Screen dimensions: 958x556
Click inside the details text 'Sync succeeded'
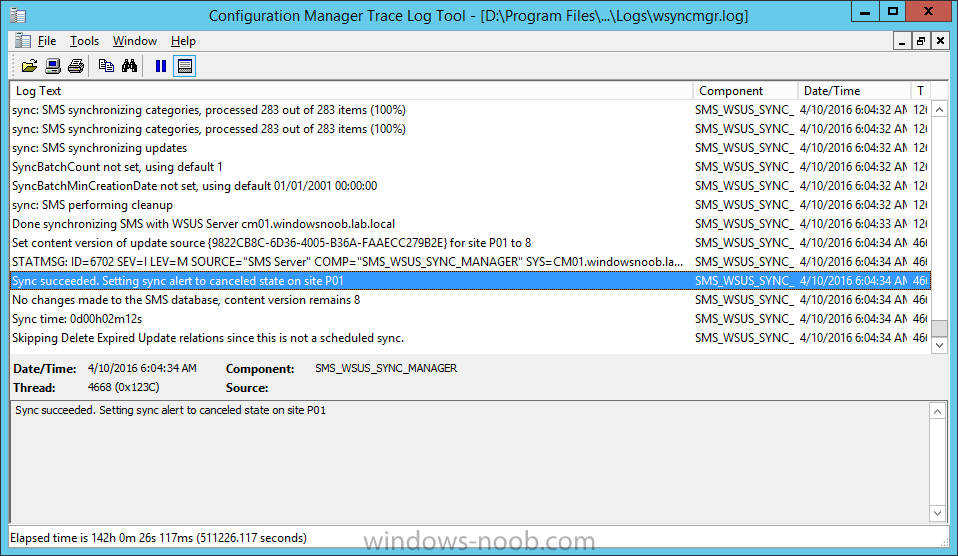[170, 410]
